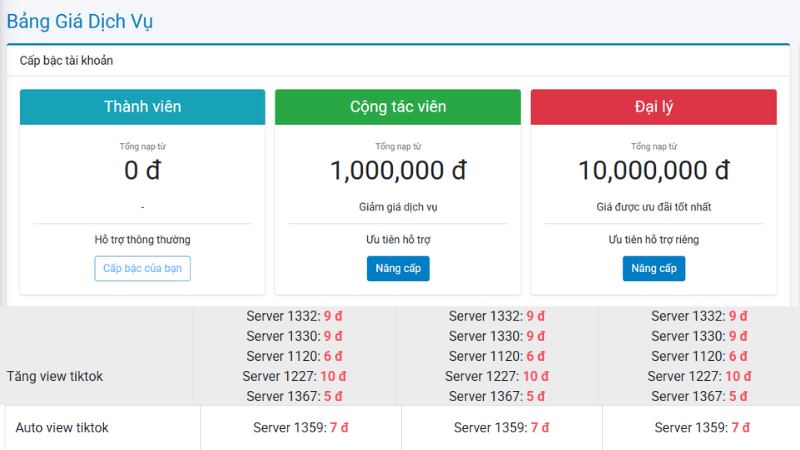
Task: Click the 'Ưu tiên hỗ trợ riêng' text
Action: point(654,240)
